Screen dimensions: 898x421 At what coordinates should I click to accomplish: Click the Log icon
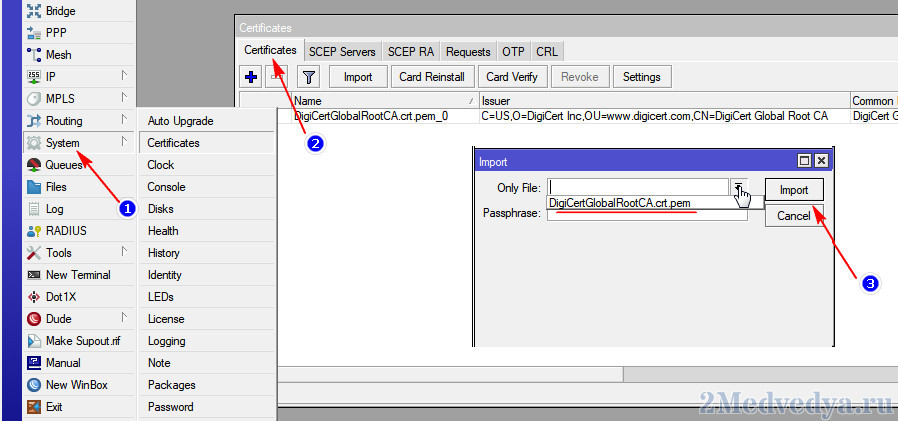[x=34, y=209]
